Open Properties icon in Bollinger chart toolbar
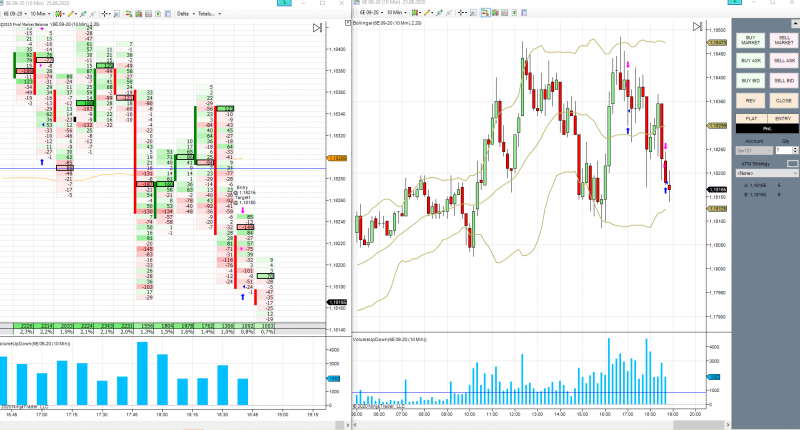Image resolution: width=800 pixels, height=430 pixels. pyautogui.click(x=523, y=12)
